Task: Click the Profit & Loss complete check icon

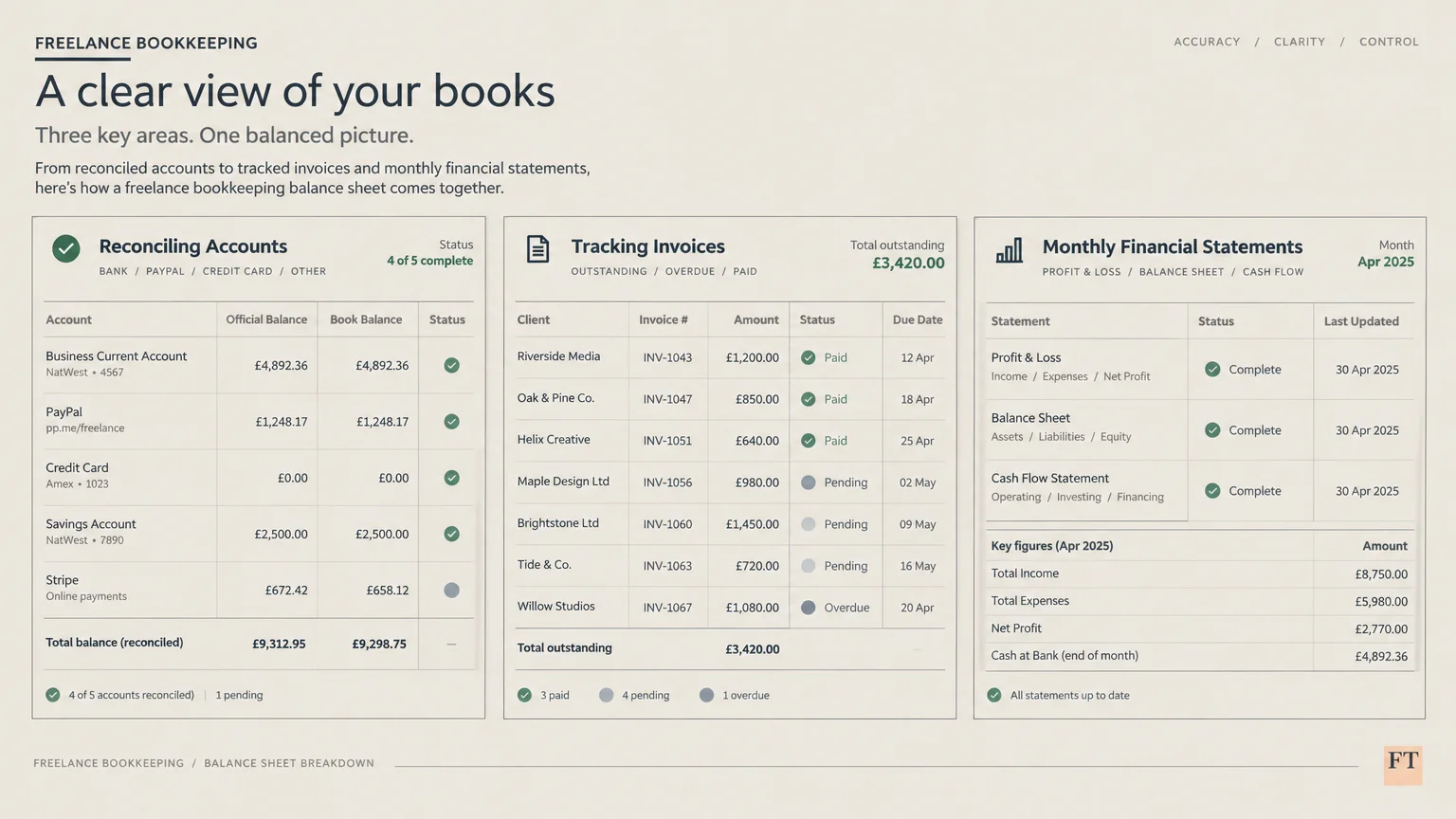Action: (1212, 370)
